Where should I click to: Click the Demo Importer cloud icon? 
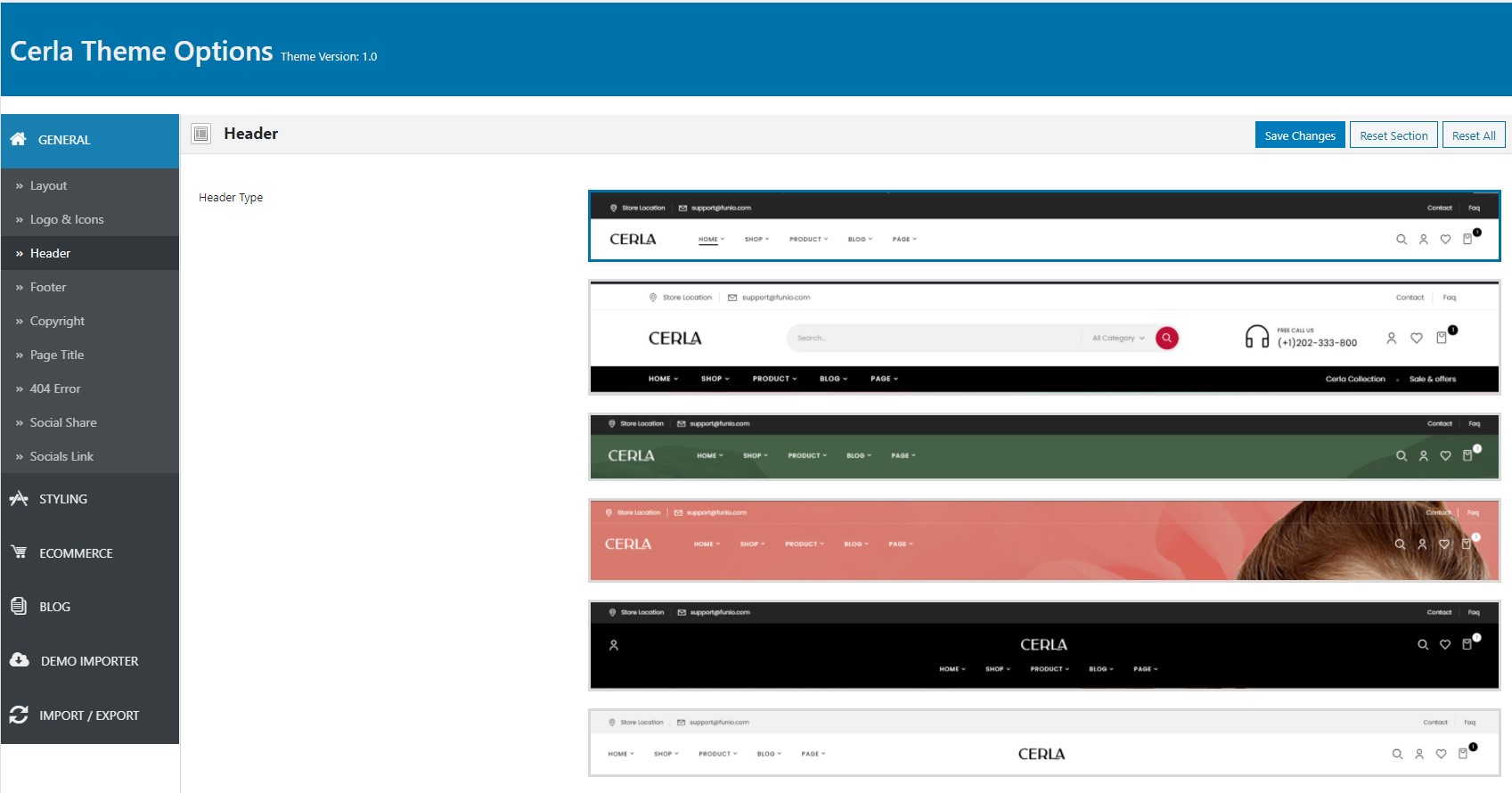point(20,660)
